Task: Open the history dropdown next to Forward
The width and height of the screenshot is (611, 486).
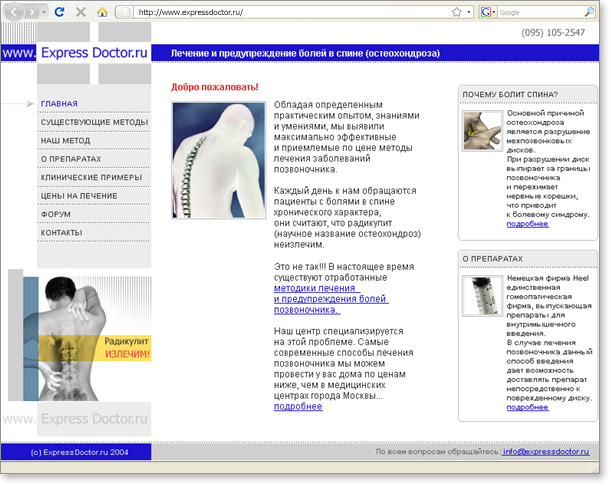Action: click(44, 12)
